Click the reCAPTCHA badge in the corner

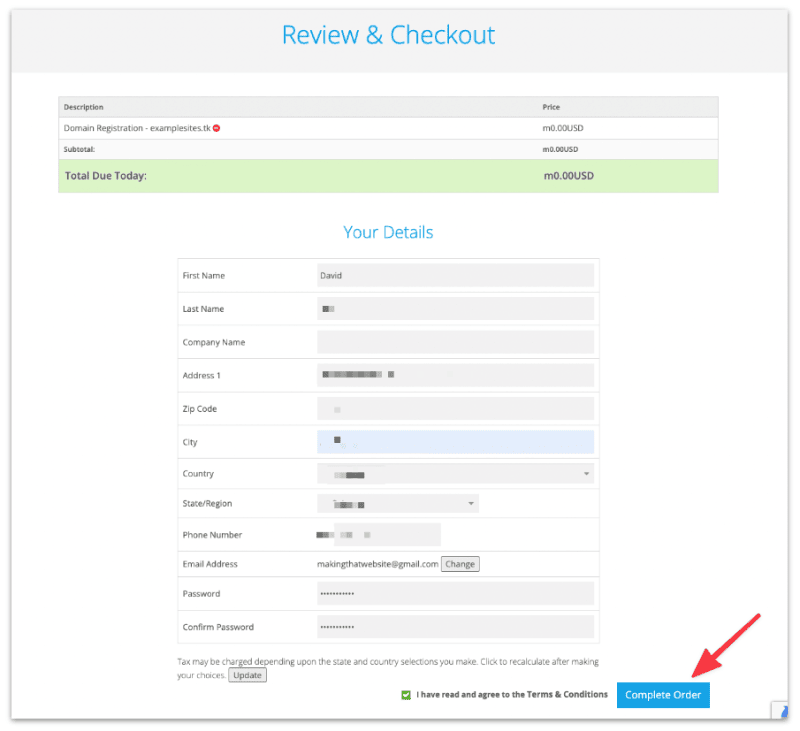[x=780, y=709]
